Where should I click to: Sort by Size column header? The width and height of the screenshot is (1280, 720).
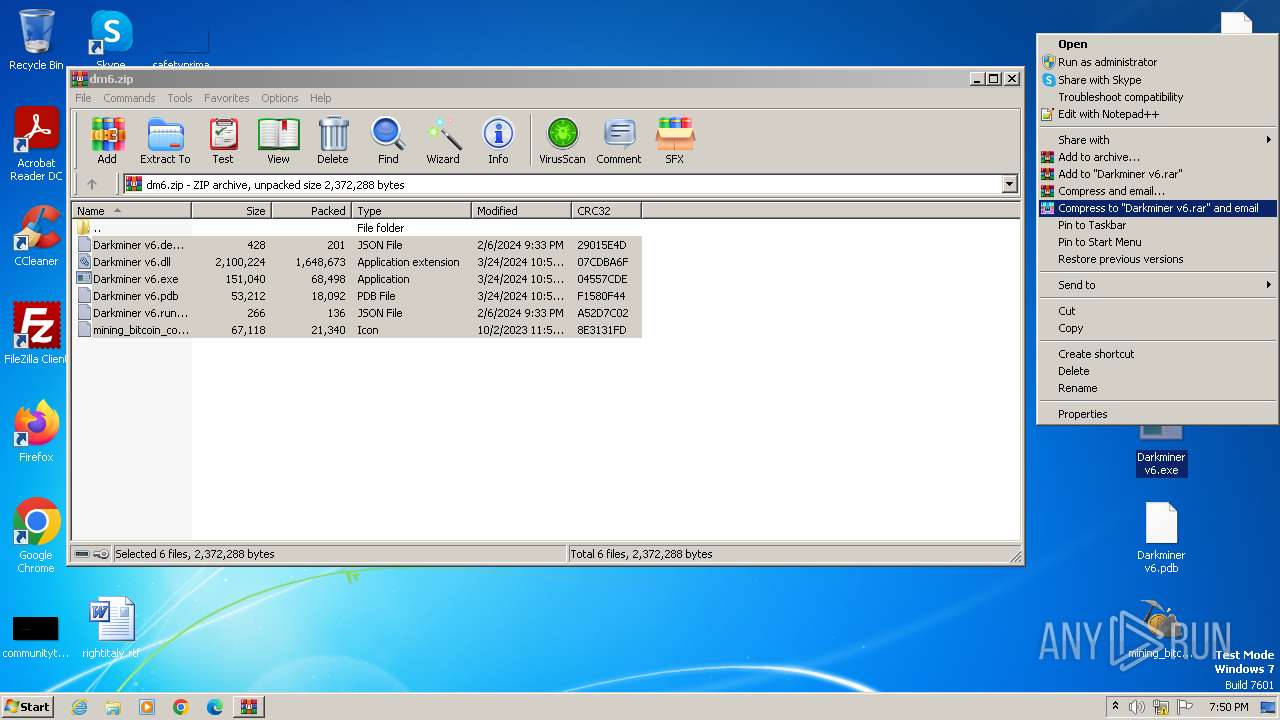pyautogui.click(x=231, y=210)
